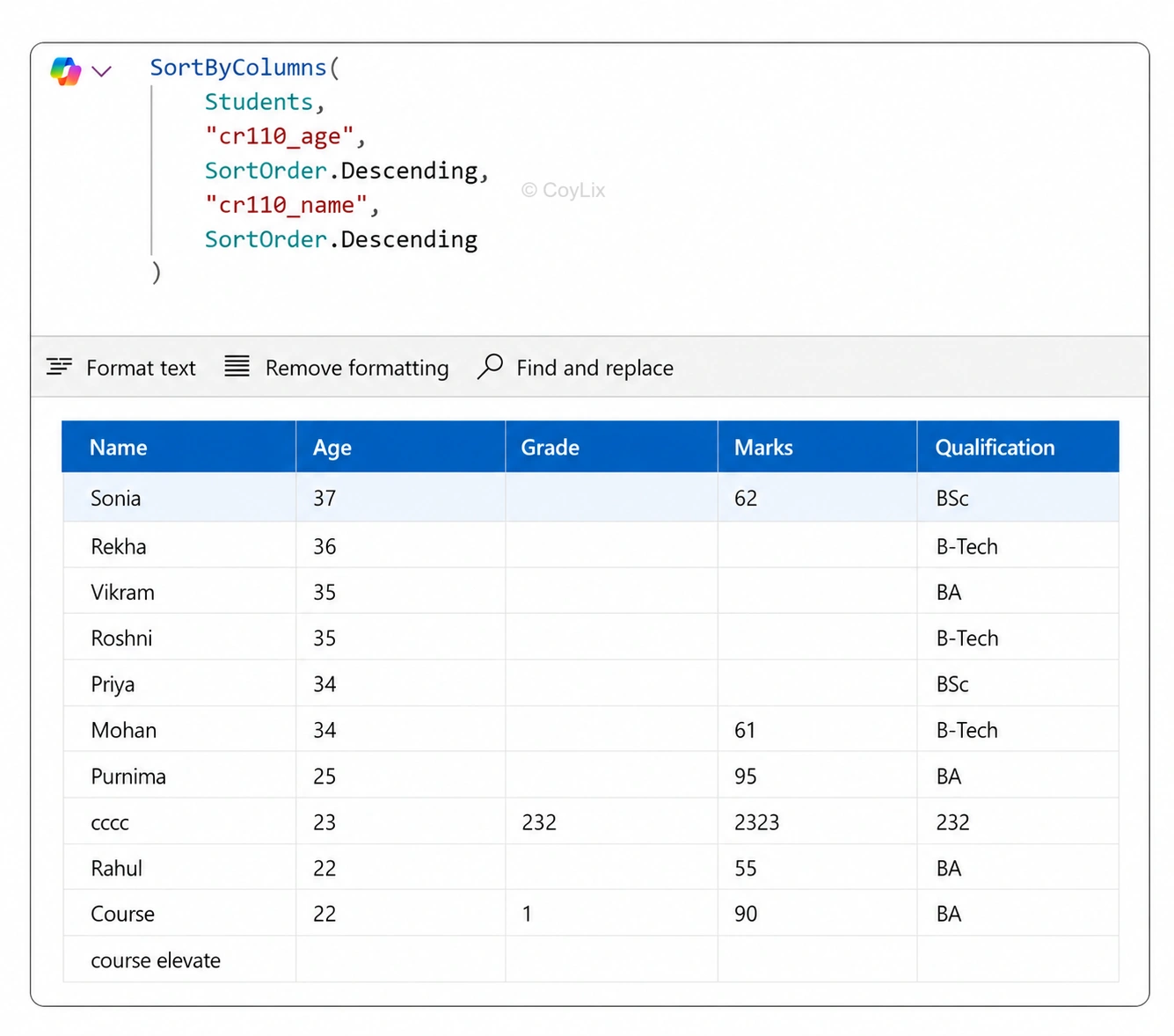Click the Grade column header
The height and width of the screenshot is (1036, 1174).
click(612, 447)
